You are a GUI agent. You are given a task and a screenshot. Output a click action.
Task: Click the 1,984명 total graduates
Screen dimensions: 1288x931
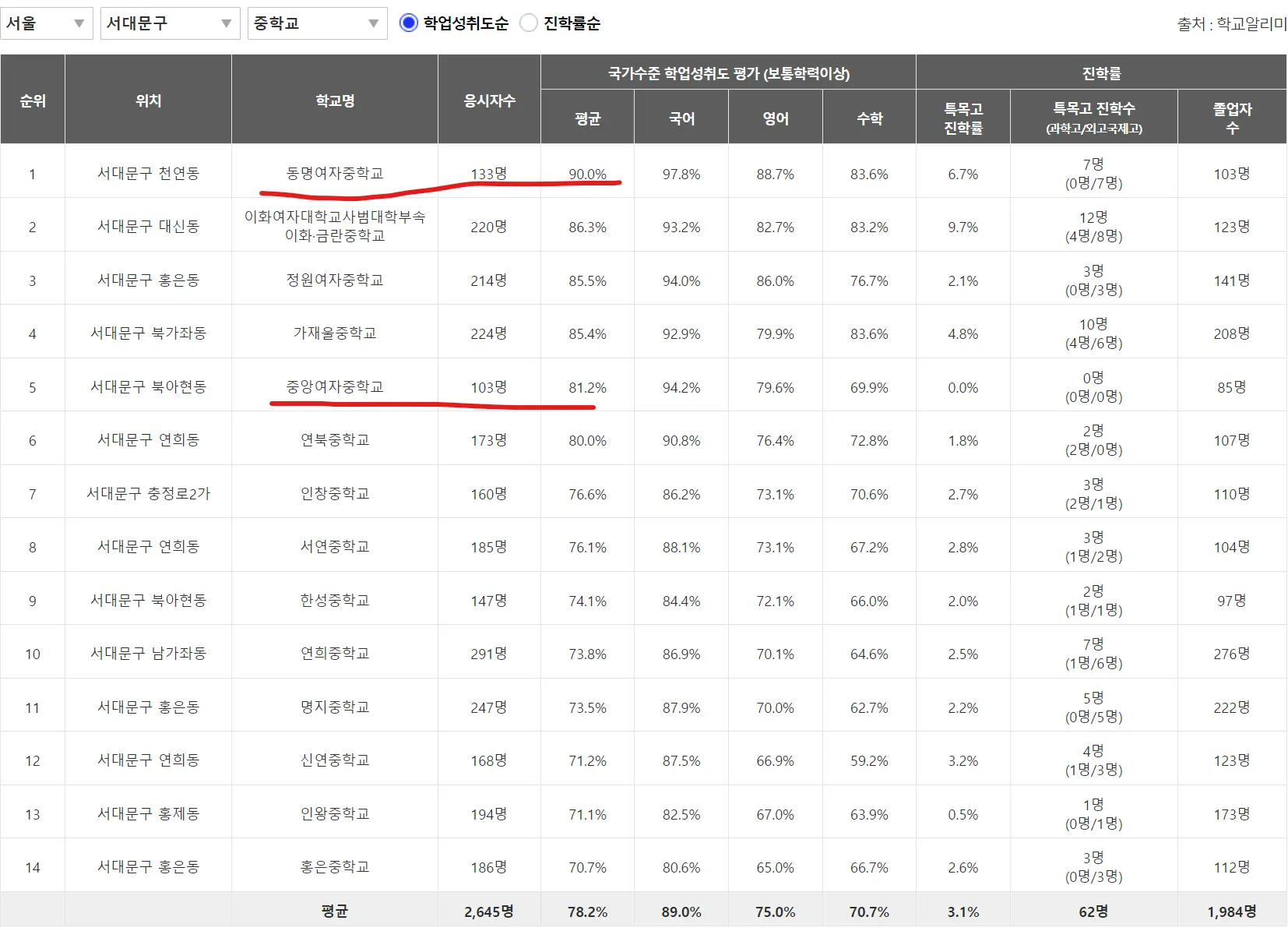[x=1232, y=912]
